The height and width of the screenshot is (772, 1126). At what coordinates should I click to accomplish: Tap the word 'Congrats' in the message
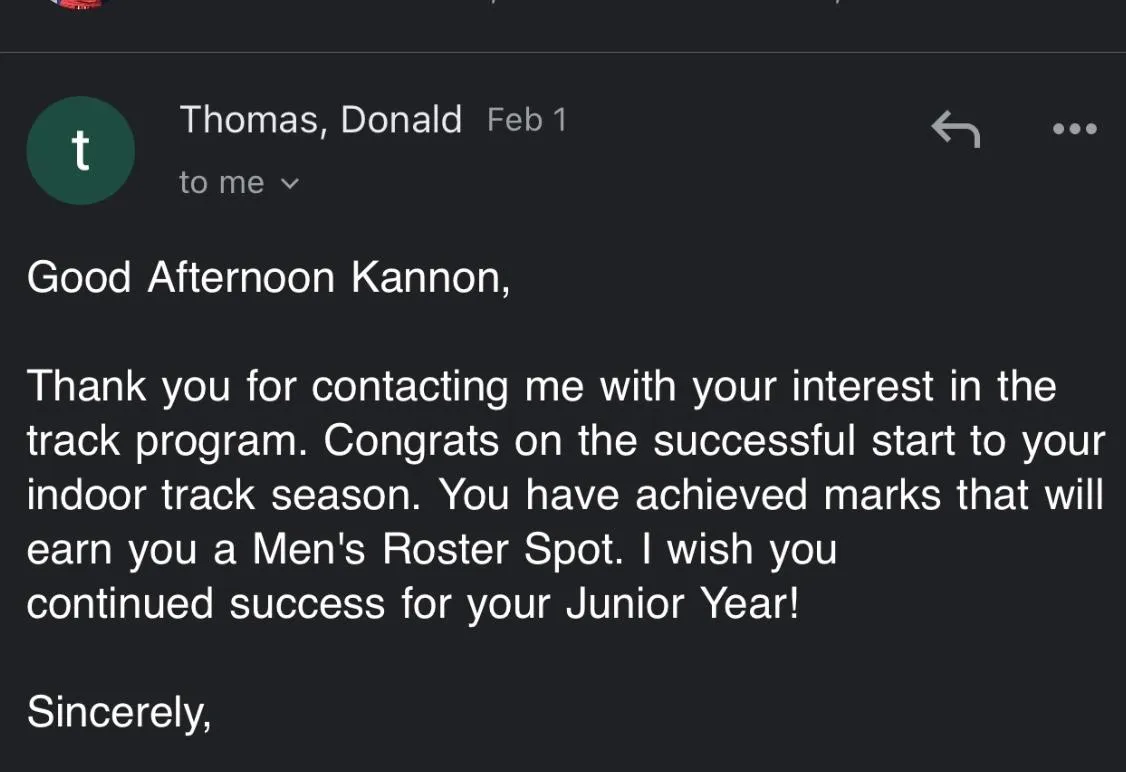(411, 441)
